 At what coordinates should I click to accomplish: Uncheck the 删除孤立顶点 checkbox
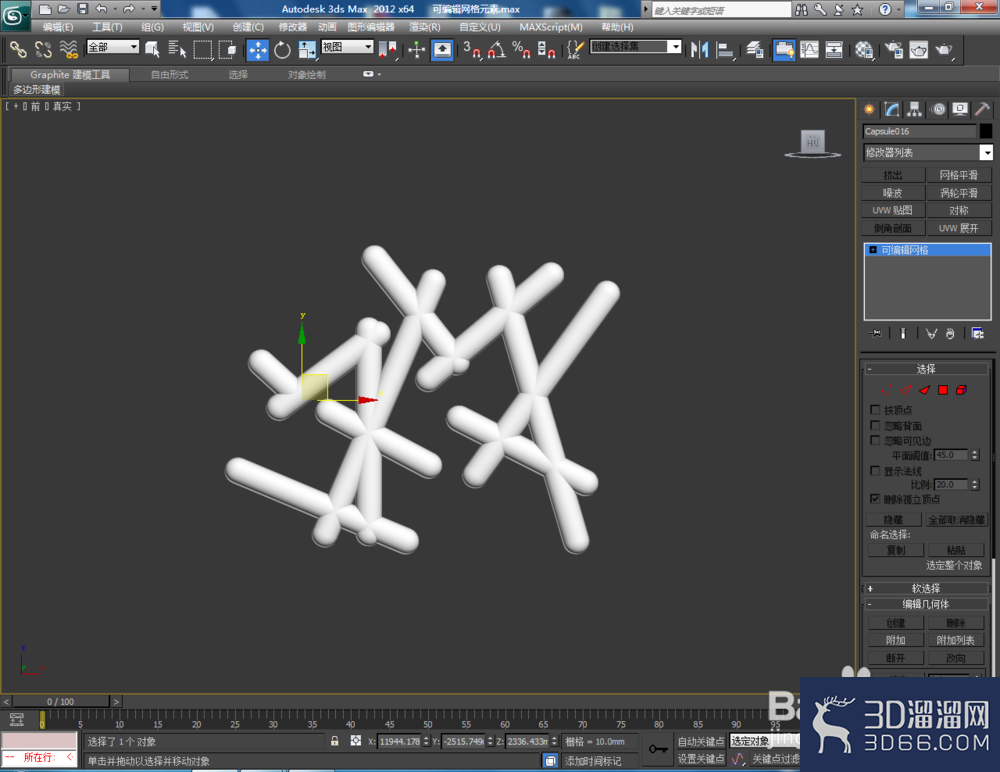pyautogui.click(x=875, y=499)
